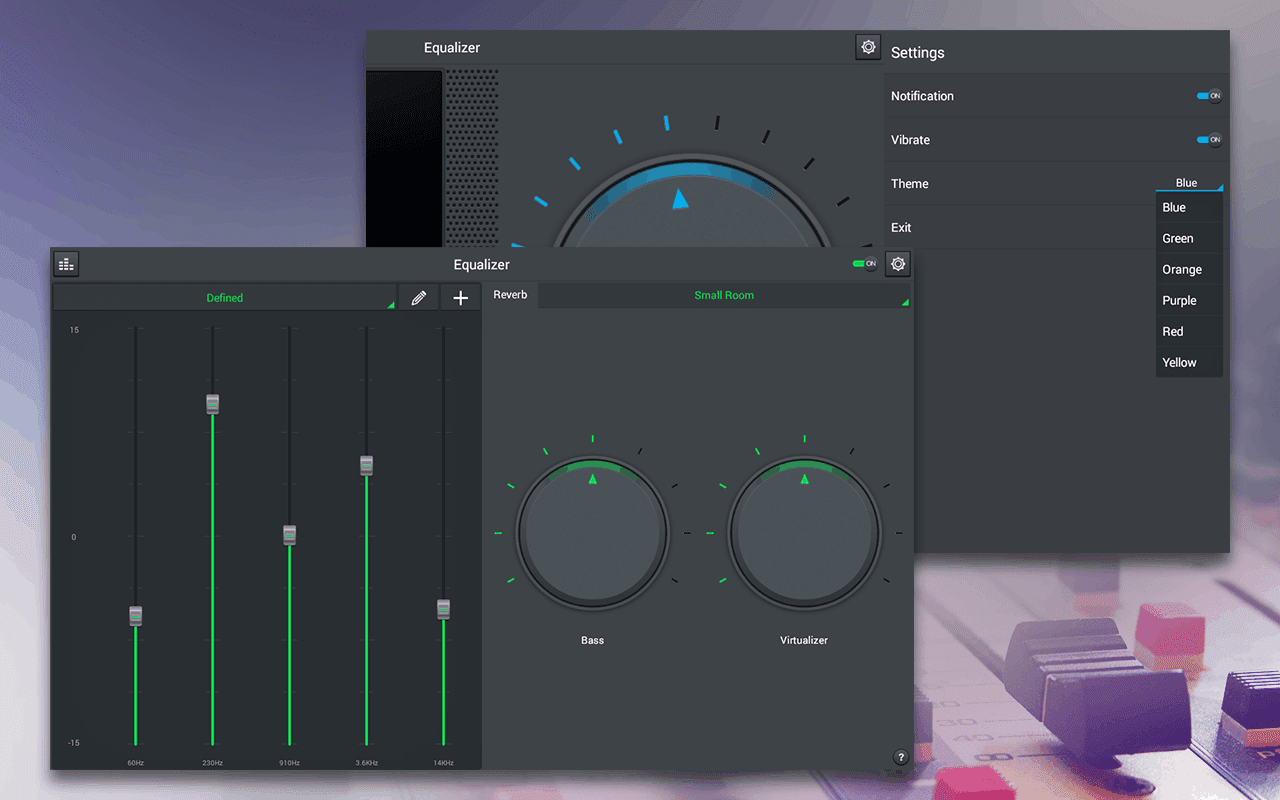Click the 230Hz frequency slider handle
This screenshot has height=800, width=1280.
[212, 403]
